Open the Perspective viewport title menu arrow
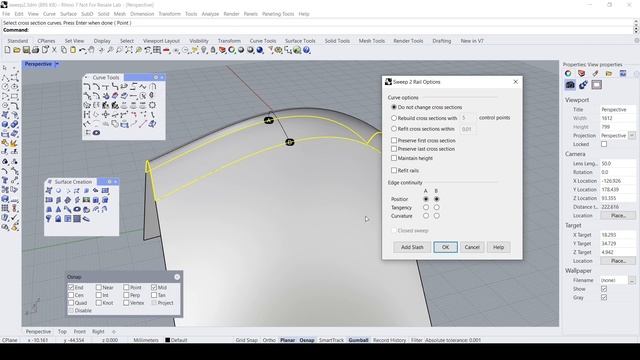The height and width of the screenshot is (360, 640). click(x=57, y=64)
